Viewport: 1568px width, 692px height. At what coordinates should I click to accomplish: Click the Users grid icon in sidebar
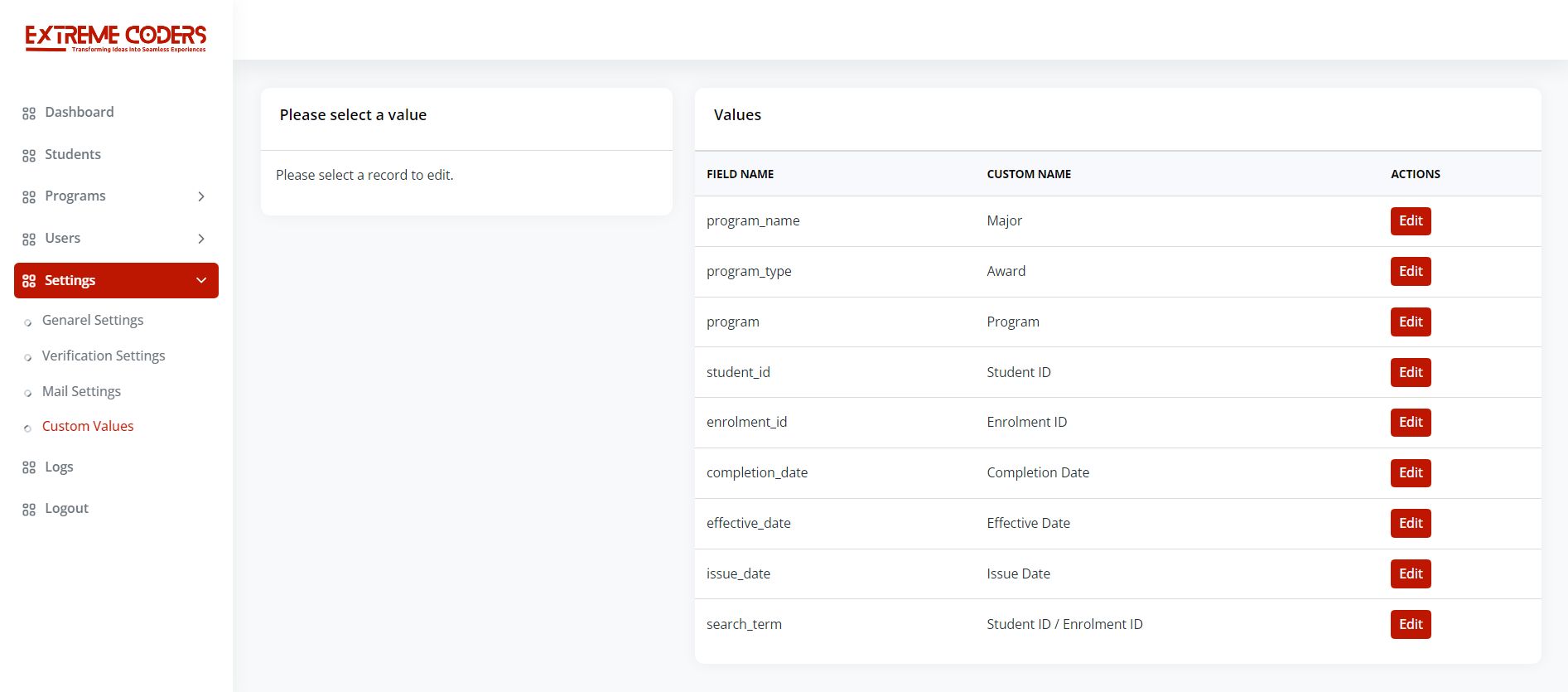click(x=29, y=240)
